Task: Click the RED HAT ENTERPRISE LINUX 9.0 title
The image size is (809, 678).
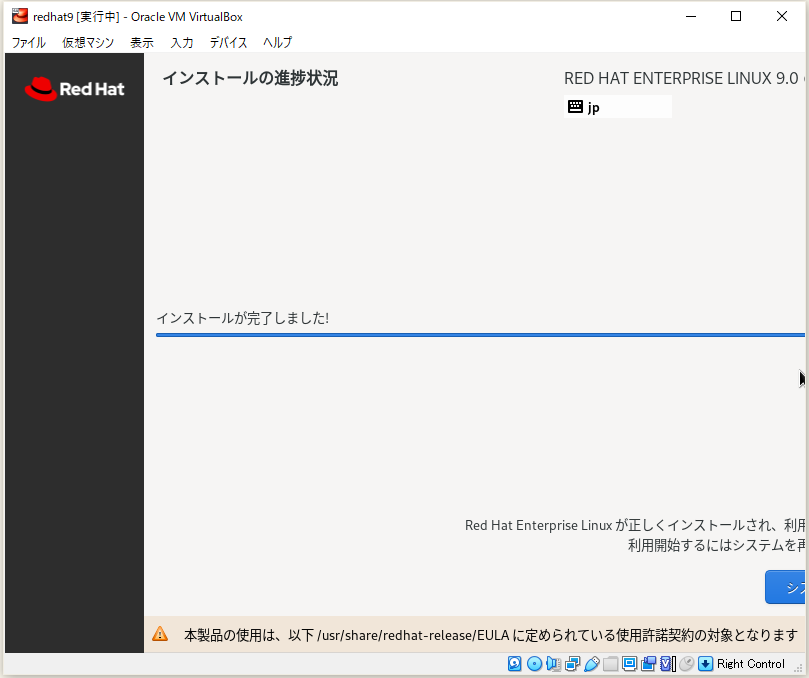Action: [681, 78]
